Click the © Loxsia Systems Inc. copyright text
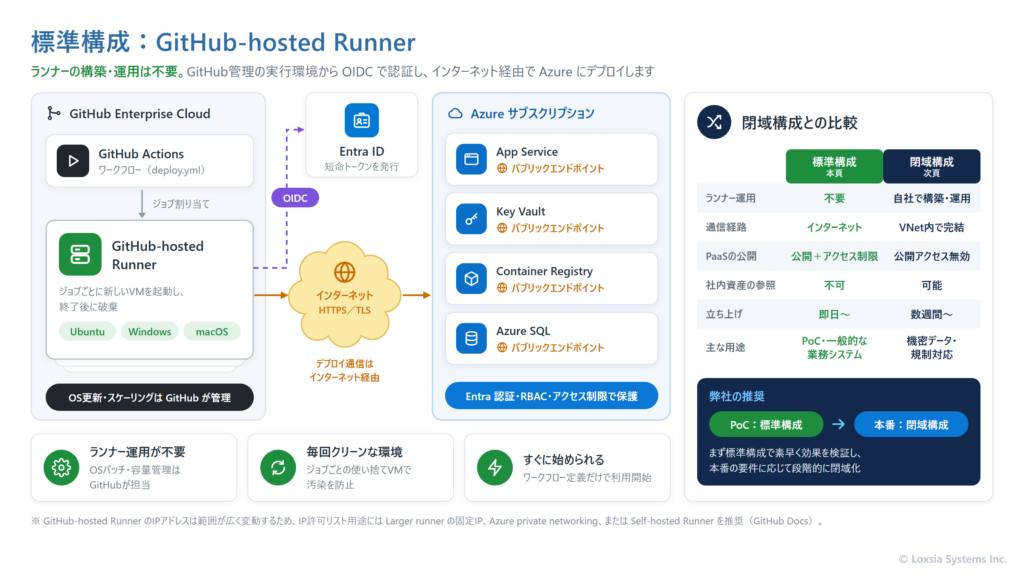The width and height of the screenshot is (1024, 576). pyautogui.click(x=952, y=559)
